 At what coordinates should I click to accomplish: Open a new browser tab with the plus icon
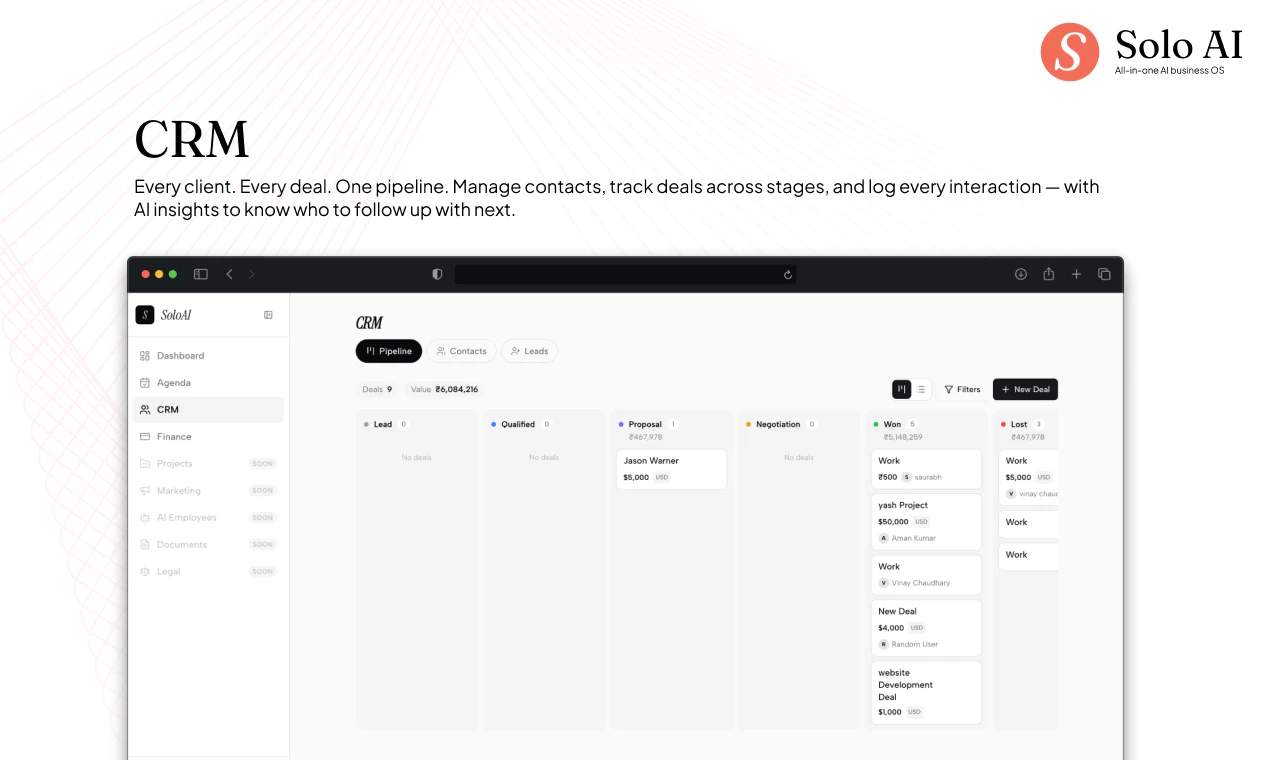pos(1076,274)
